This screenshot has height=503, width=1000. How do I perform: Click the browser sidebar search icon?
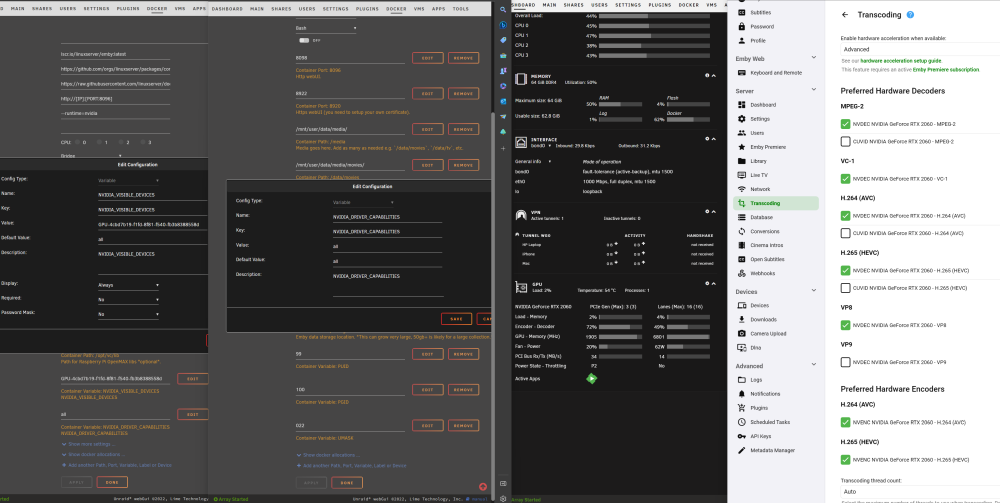503,10
